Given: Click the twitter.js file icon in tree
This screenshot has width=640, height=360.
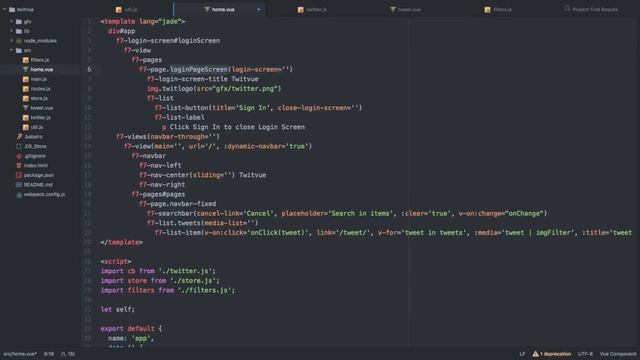Looking at the screenshot, I should [x=26, y=118].
